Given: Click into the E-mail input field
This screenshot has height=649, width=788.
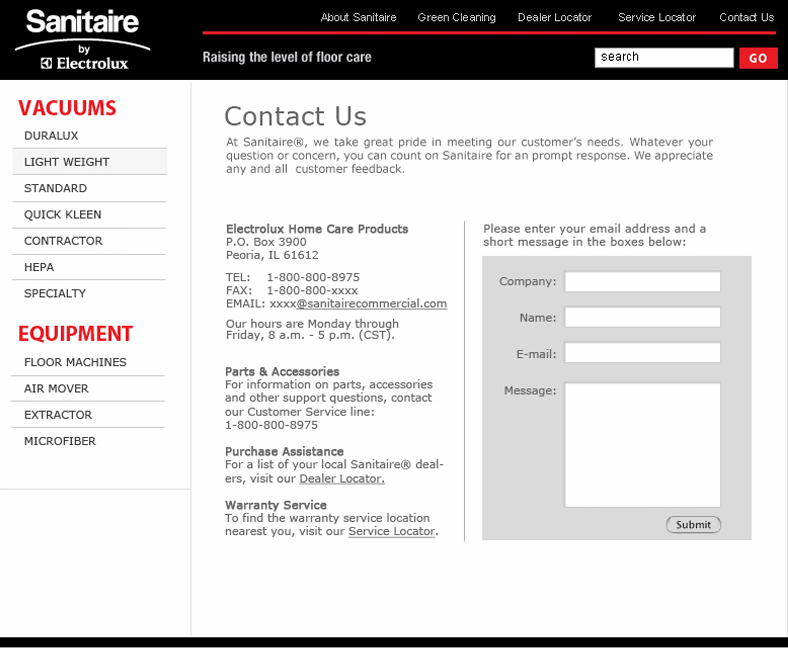Looking at the screenshot, I should [x=642, y=353].
